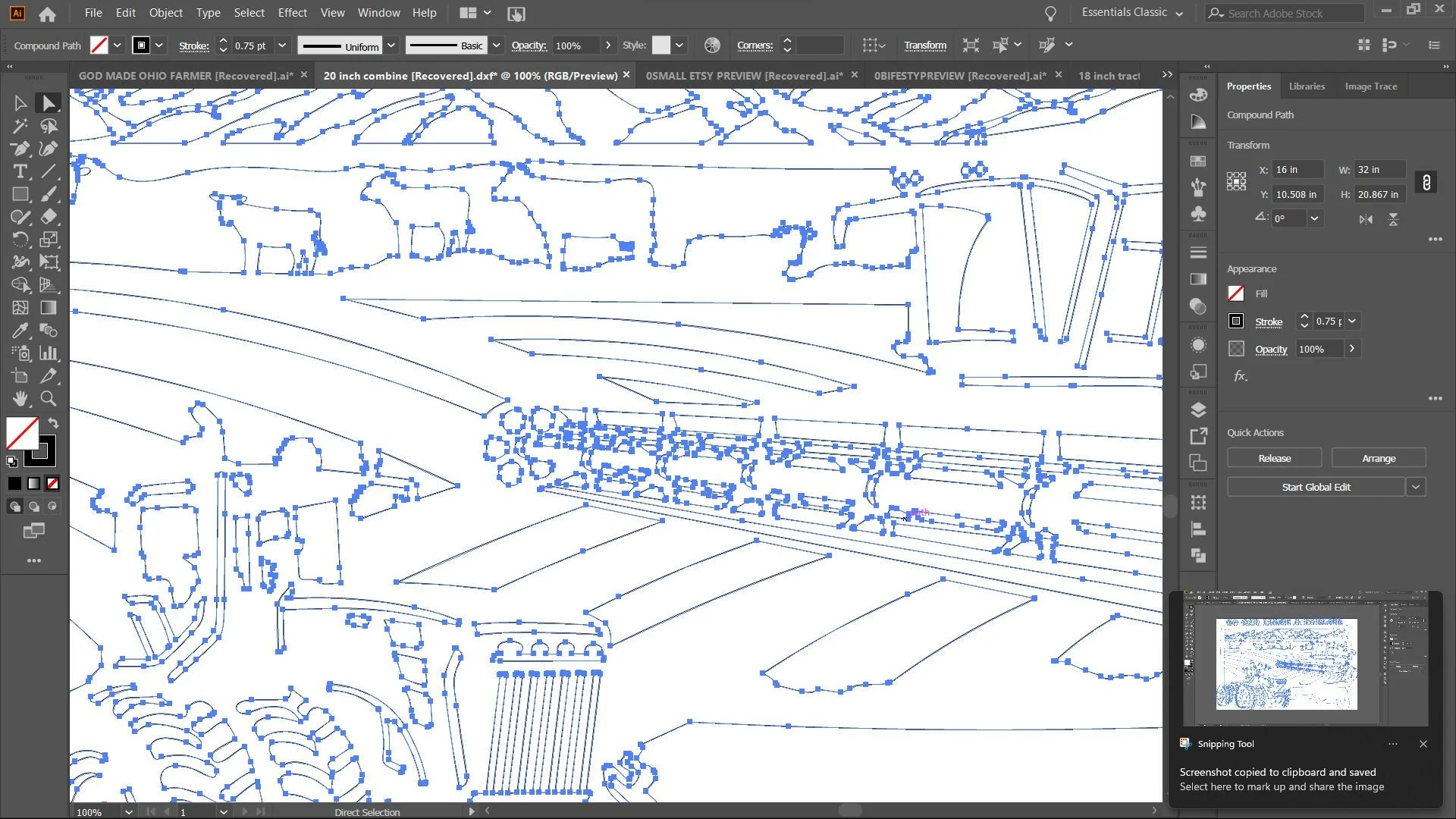This screenshot has width=1456, height=819.
Task: Select the Direct Selection tool
Action: click(x=49, y=103)
